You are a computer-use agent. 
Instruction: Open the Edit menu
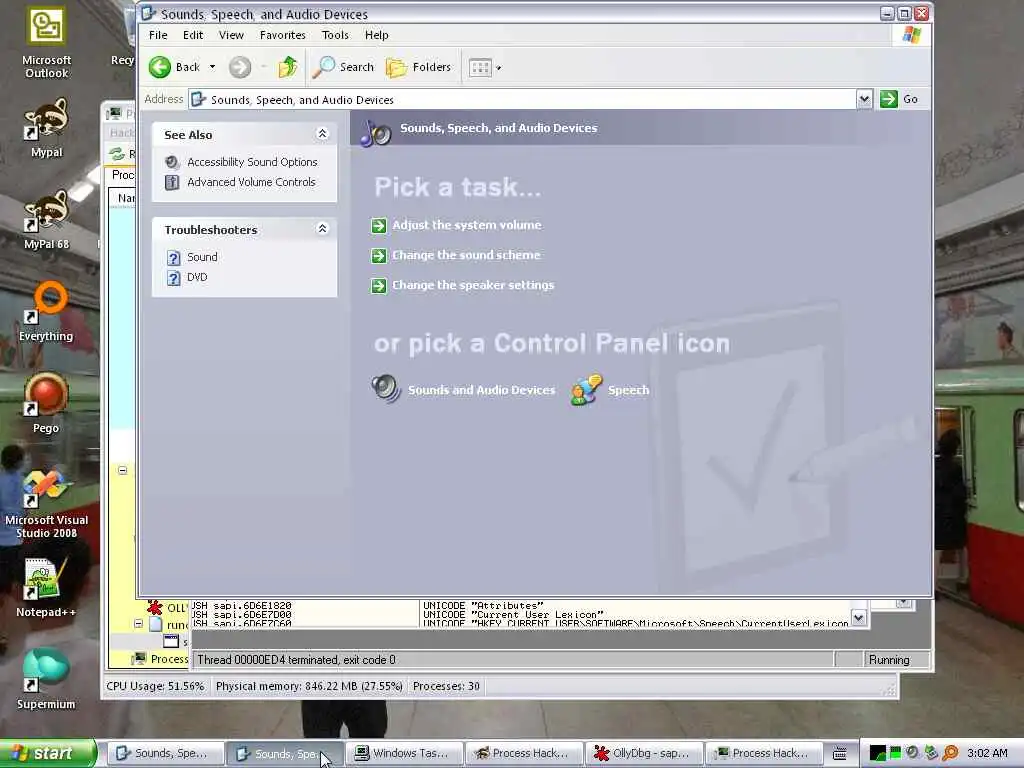(193, 35)
